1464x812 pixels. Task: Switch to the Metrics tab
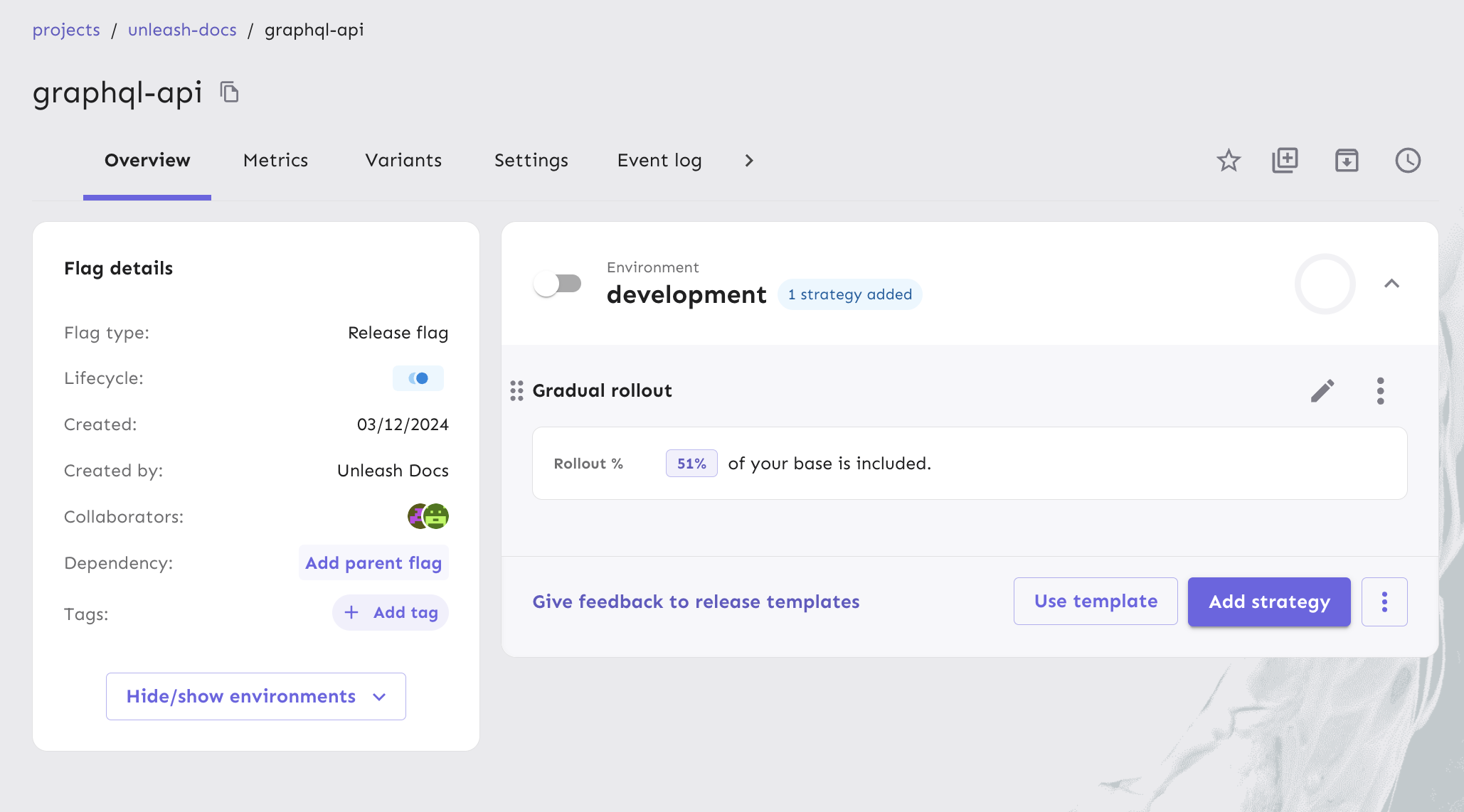tap(275, 161)
